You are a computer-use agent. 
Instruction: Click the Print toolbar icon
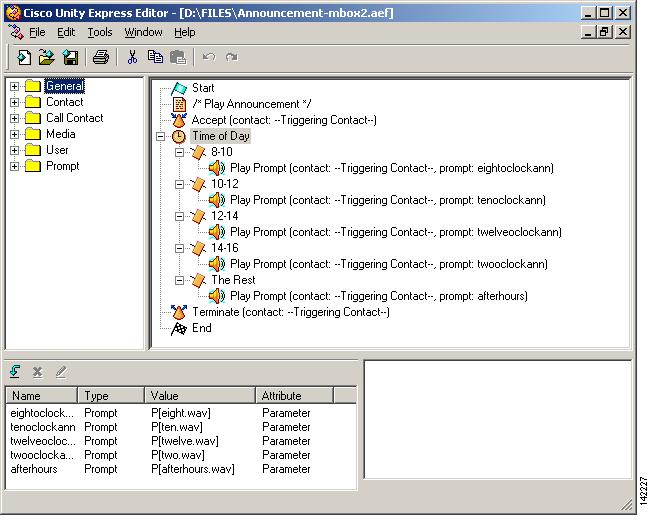click(101, 57)
